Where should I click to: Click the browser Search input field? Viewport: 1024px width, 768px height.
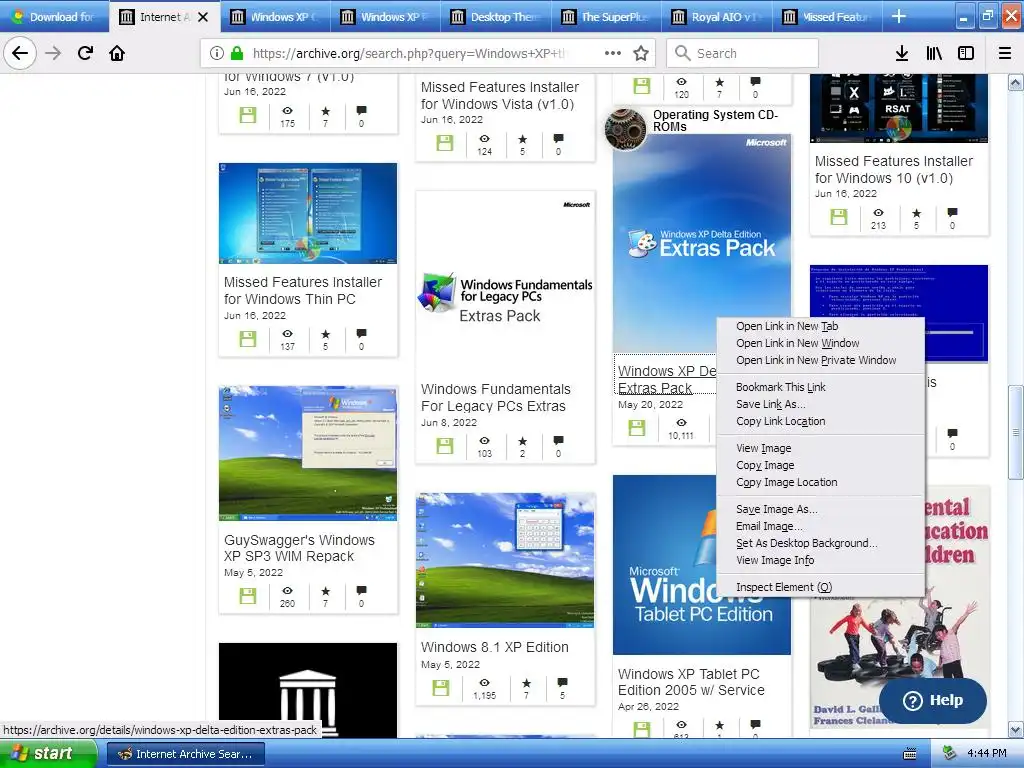pyautogui.click(x=742, y=53)
